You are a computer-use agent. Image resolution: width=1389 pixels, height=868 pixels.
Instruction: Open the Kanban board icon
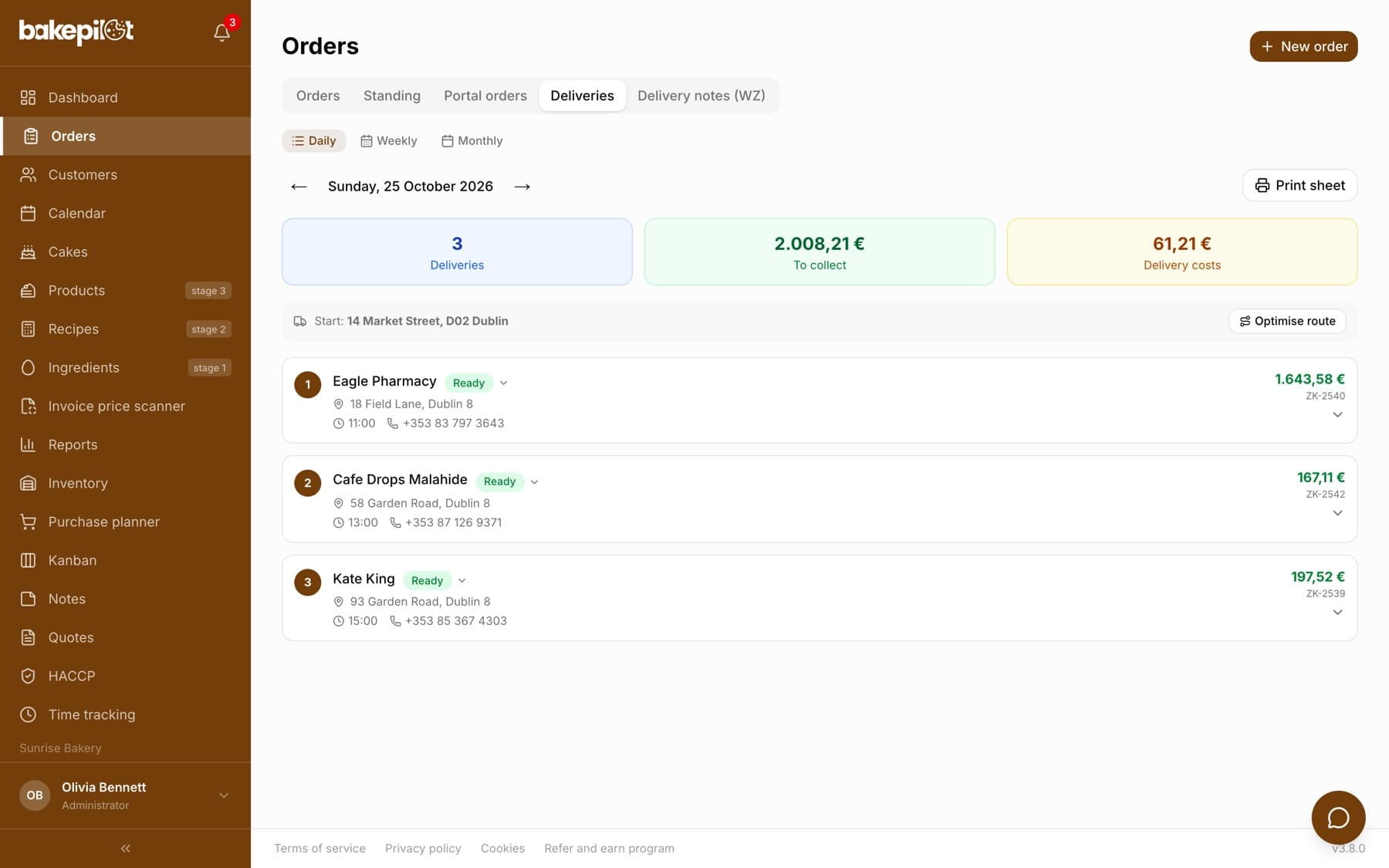coord(28,560)
